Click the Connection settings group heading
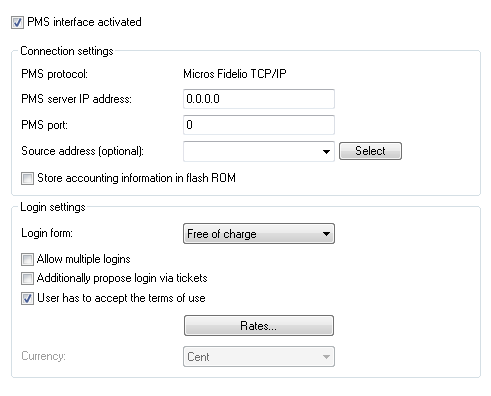 (x=67, y=51)
